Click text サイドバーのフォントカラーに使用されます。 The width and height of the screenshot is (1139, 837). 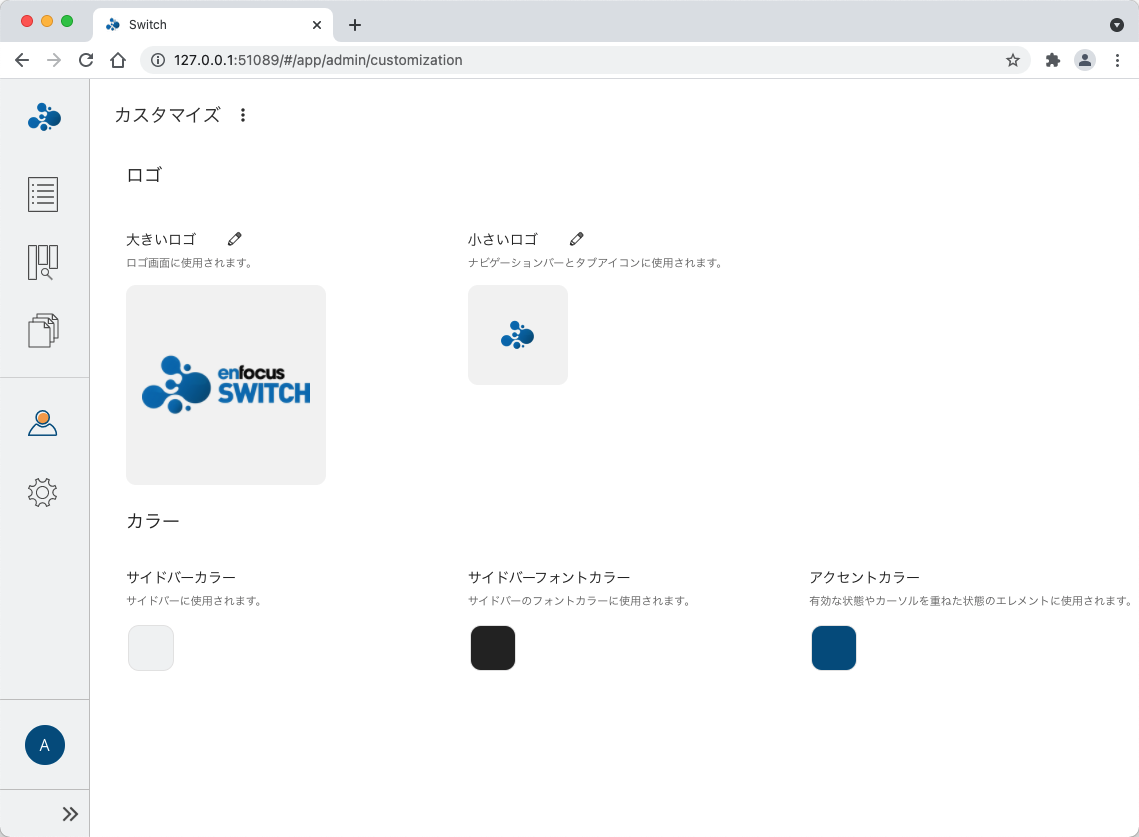580,601
